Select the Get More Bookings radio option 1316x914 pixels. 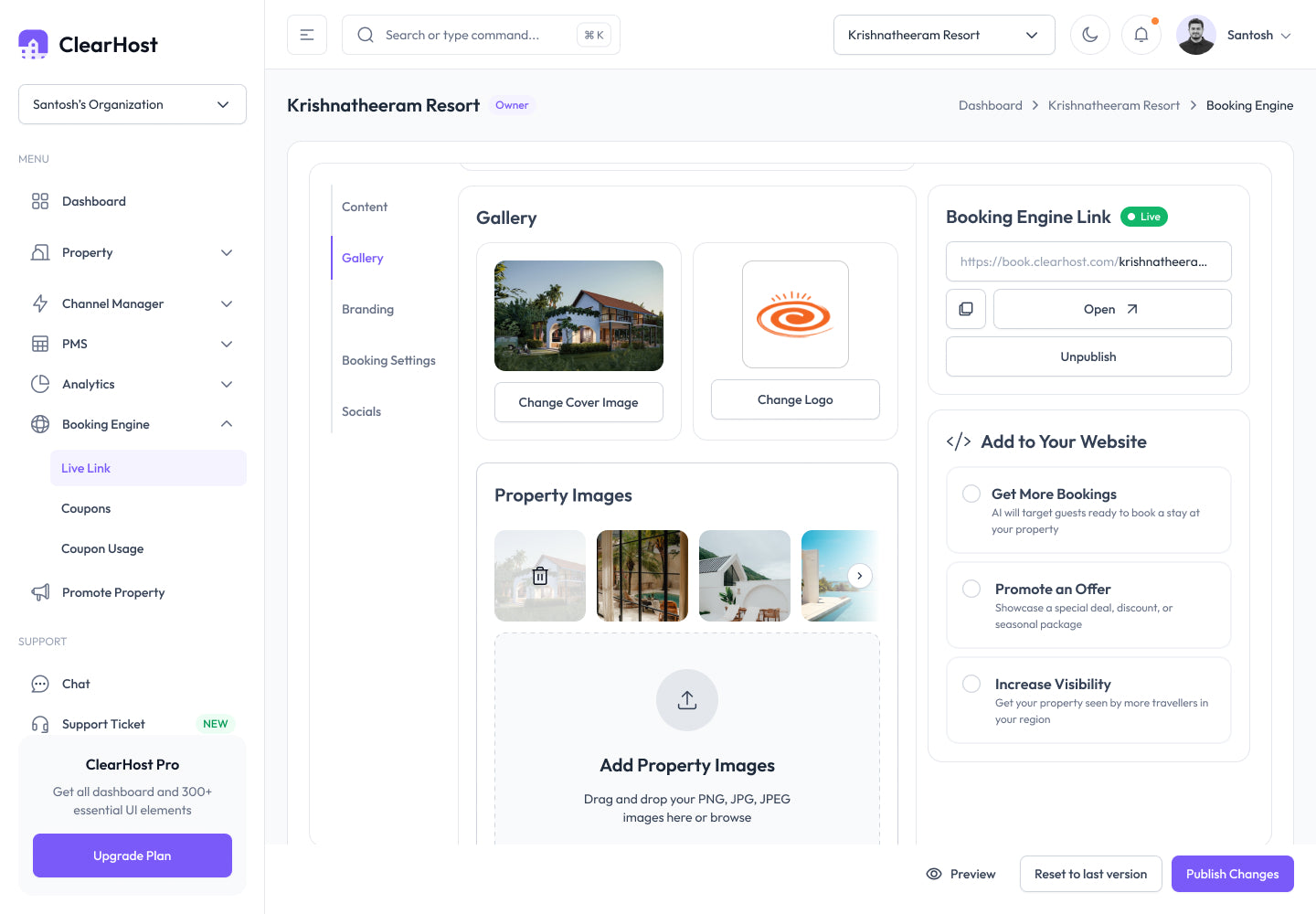tap(971, 494)
